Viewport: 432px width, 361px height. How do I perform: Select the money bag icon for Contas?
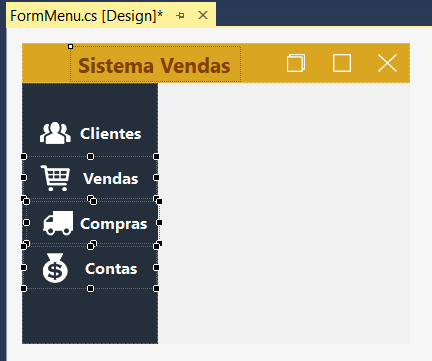tap(55, 268)
